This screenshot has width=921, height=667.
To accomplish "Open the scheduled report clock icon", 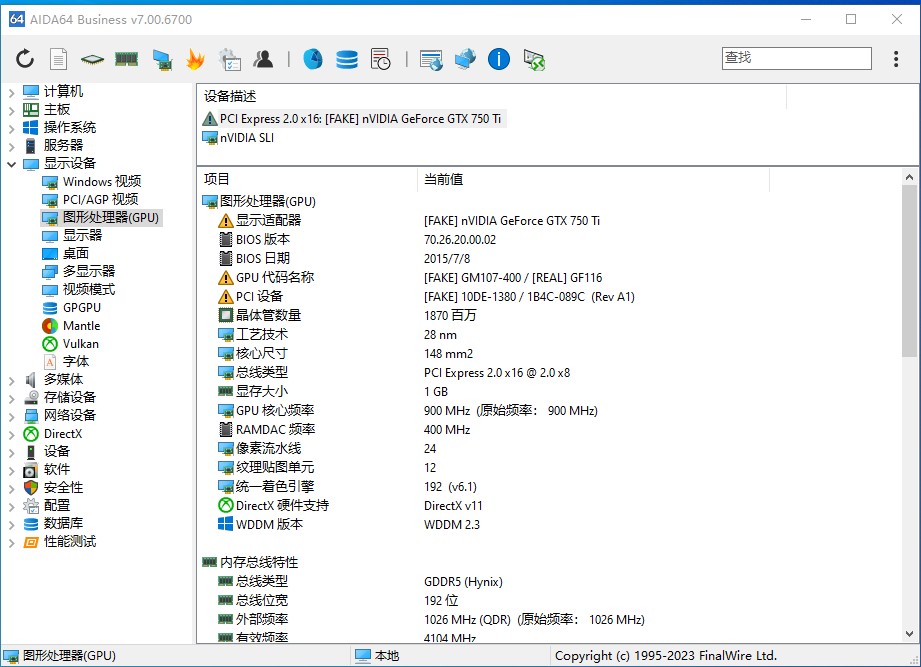I will pos(381,59).
